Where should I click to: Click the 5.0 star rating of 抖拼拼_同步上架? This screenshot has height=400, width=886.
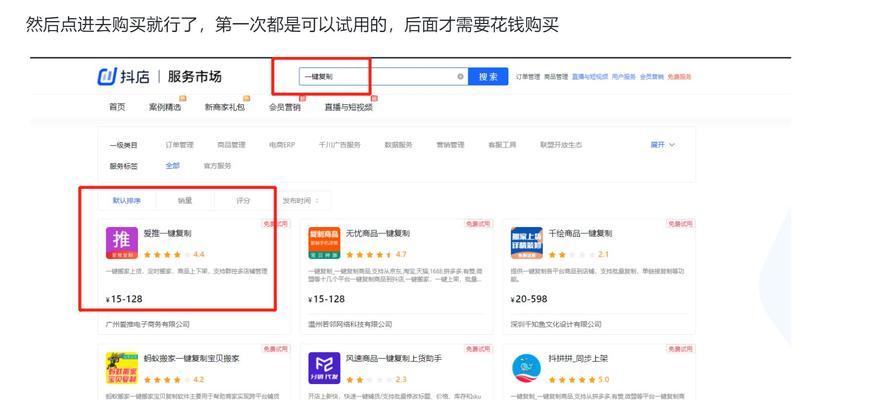579,380
